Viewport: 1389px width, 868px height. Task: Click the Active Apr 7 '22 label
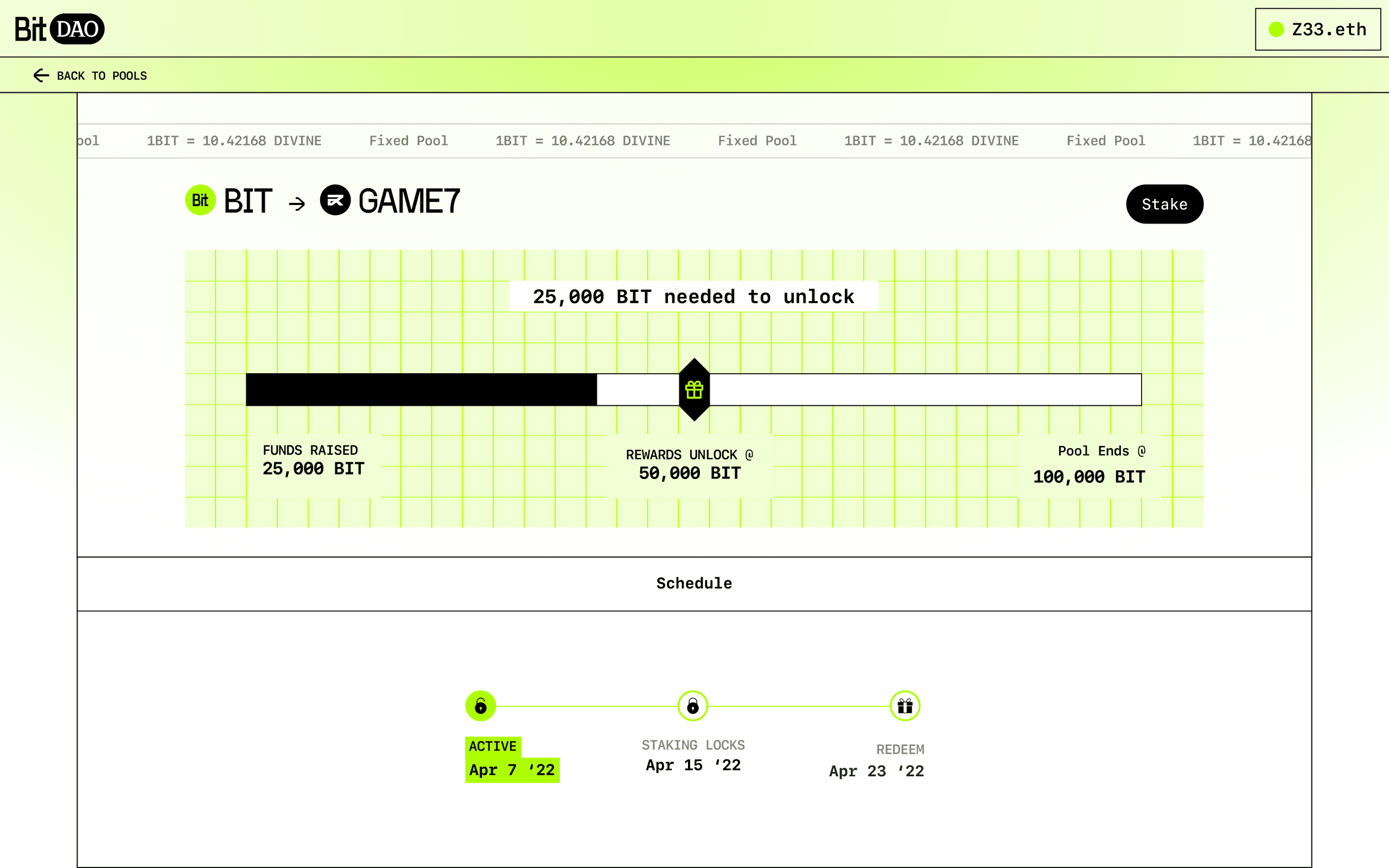512,769
